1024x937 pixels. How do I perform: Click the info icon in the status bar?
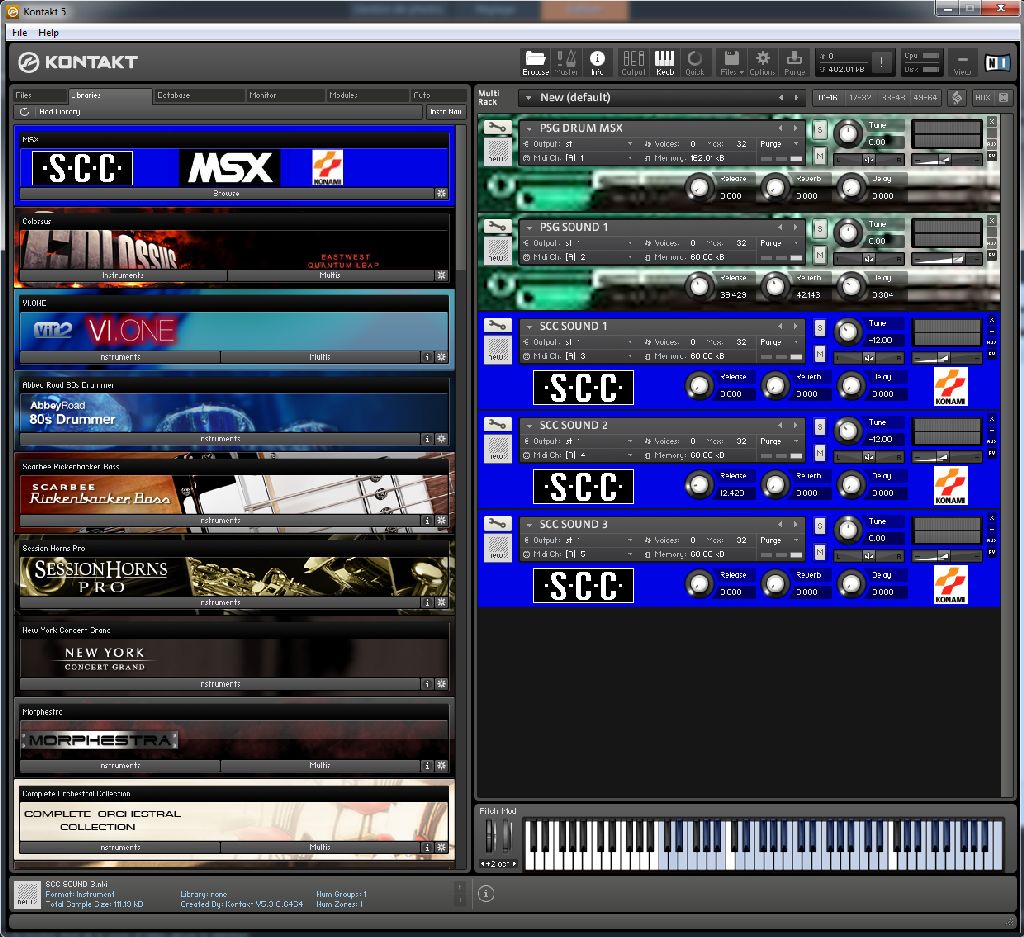click(x=486, y=894)
